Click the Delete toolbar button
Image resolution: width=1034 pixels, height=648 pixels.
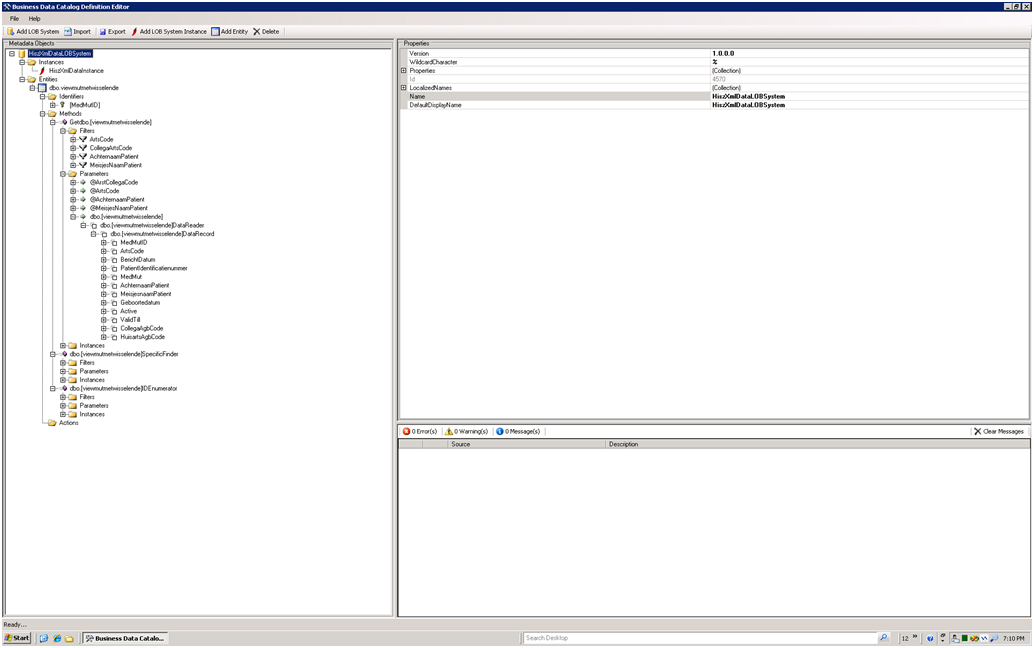click(x=266, y=32)
